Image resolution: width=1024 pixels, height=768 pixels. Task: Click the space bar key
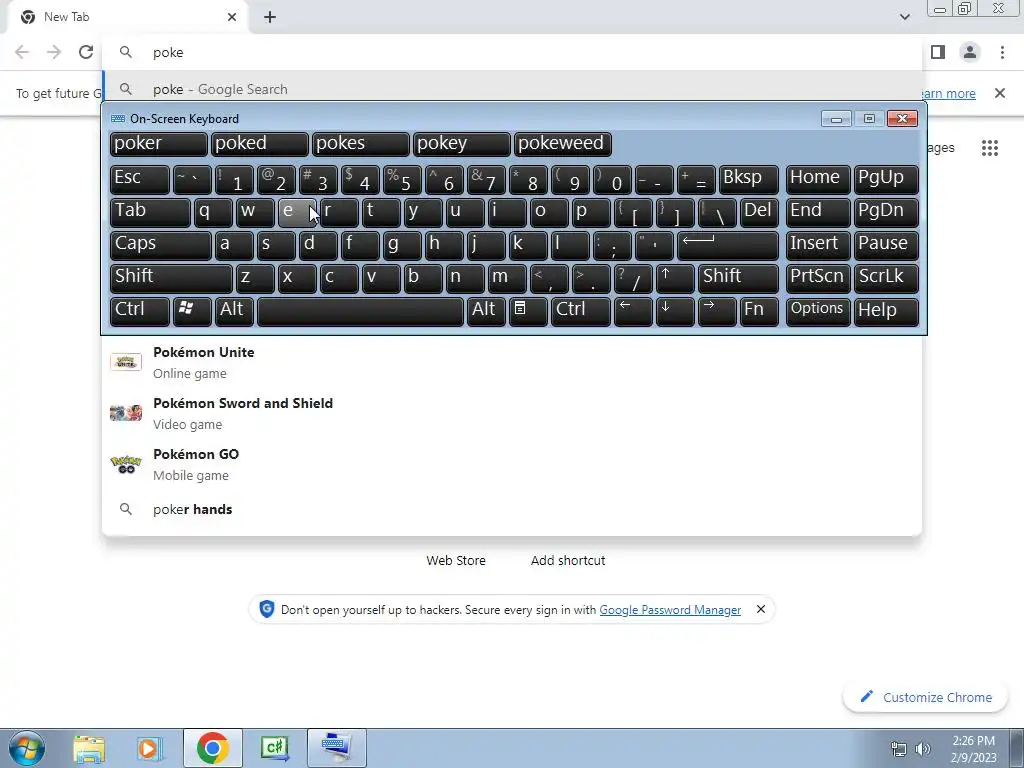coord(360,311)
